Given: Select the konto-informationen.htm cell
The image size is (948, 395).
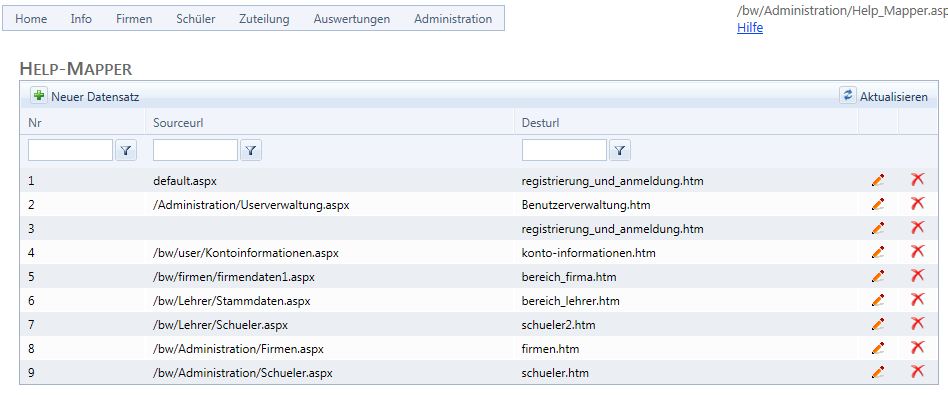Looking at the screenshot, I should tap(588, 253).
